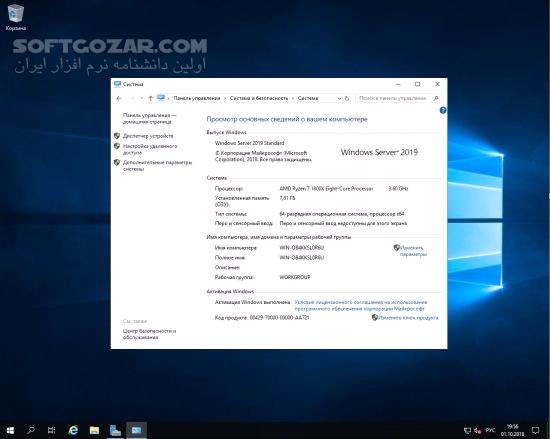Click the search magnifier icon
This screenshot has width=550, height=439.
tap(436, 99)
